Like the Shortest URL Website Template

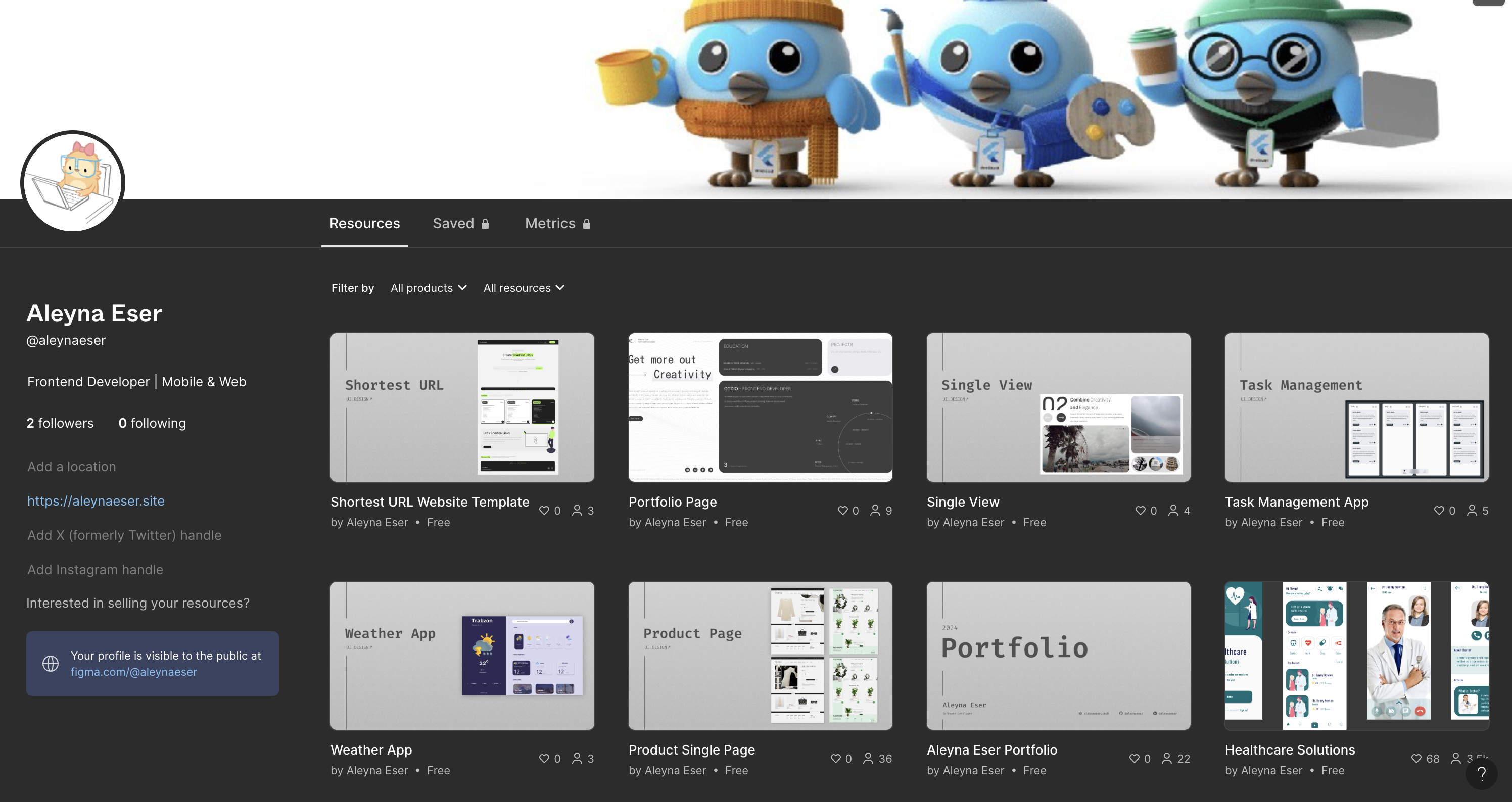click(x=544, y=511)
